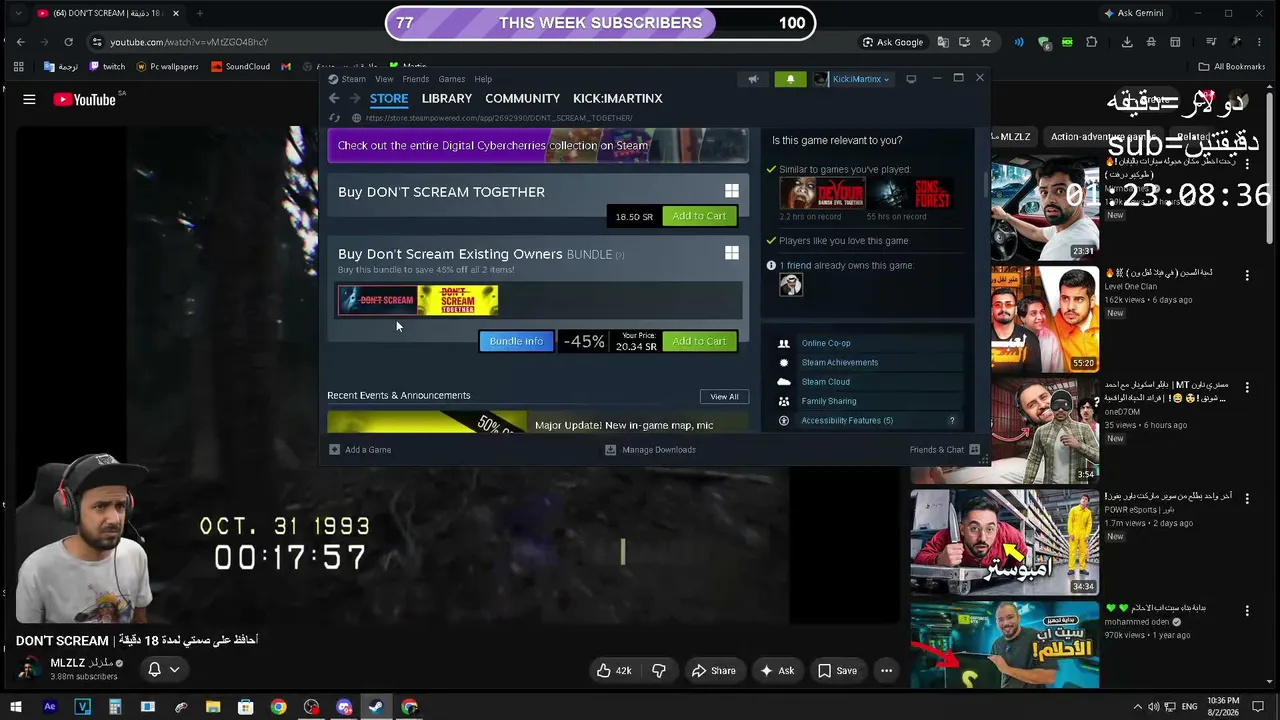Click the YouTube Ask button

pyautogui.click(x=777, y=671)
